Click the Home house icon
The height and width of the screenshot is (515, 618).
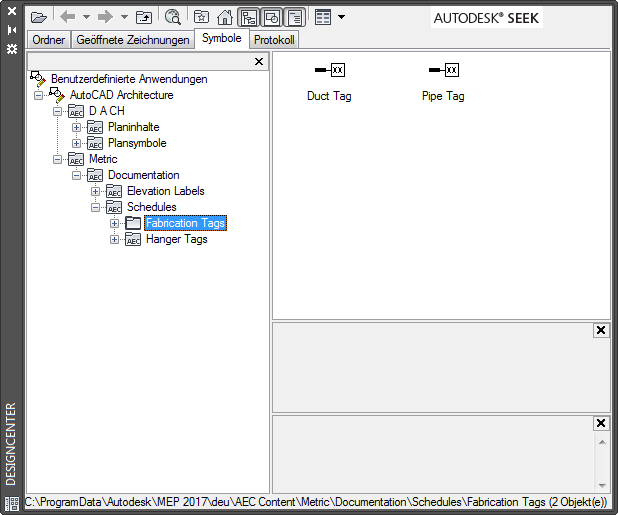point(225,17)
